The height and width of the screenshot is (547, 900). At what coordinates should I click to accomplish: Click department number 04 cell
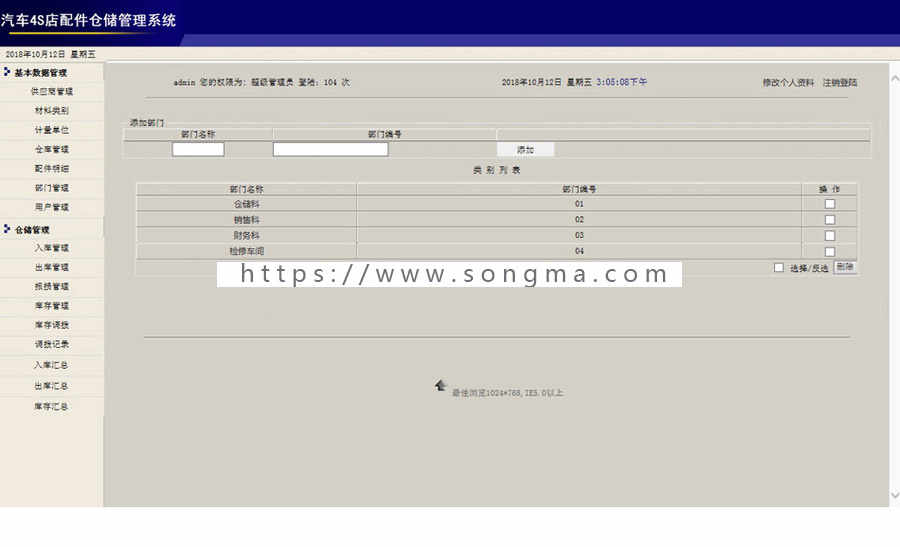pyautogui.click(x=579, y=251)
